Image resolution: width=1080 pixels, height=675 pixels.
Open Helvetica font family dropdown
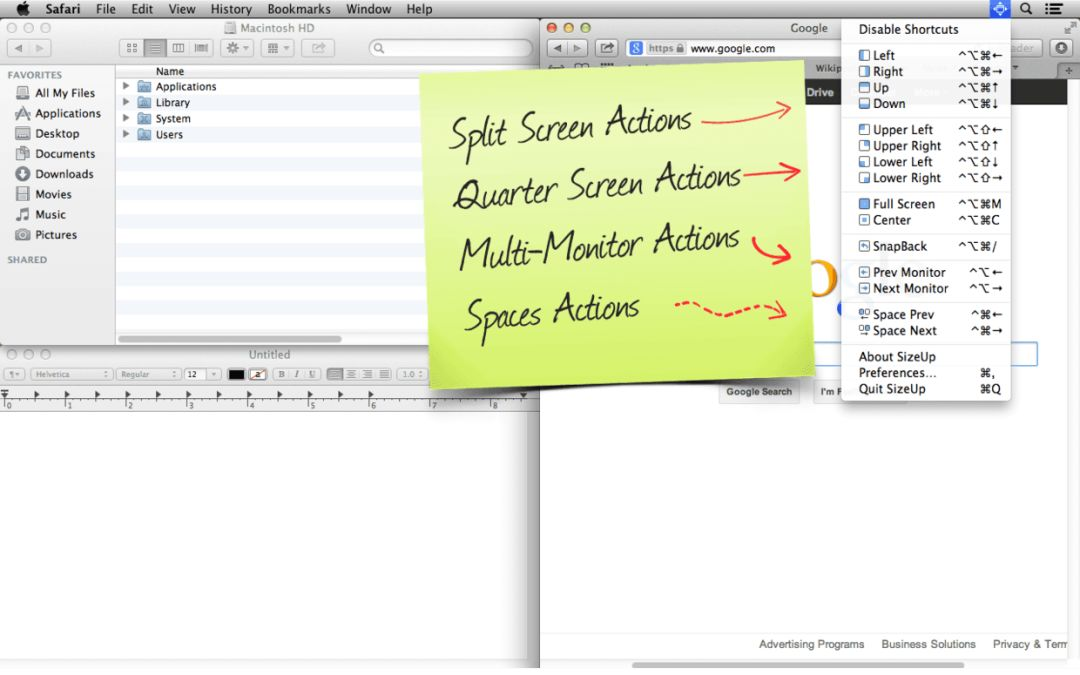[x=71, y=374]
